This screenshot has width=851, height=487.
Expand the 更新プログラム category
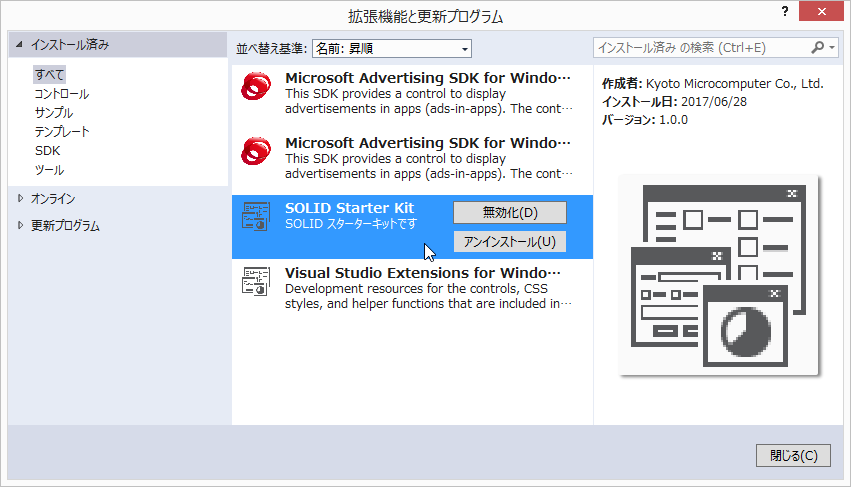tap(19, 226)
